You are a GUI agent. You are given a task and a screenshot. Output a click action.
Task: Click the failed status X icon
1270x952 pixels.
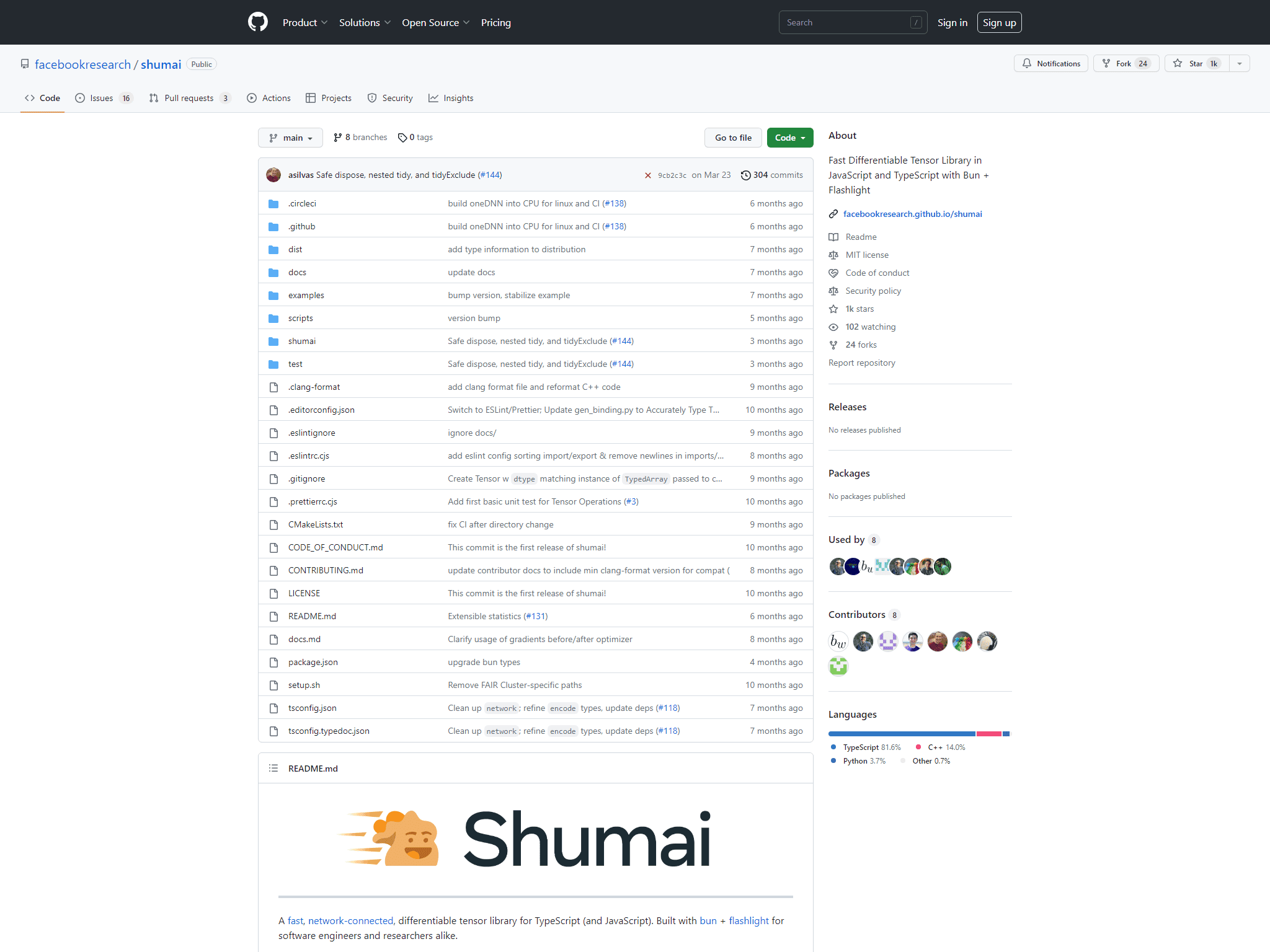point(647,175)
